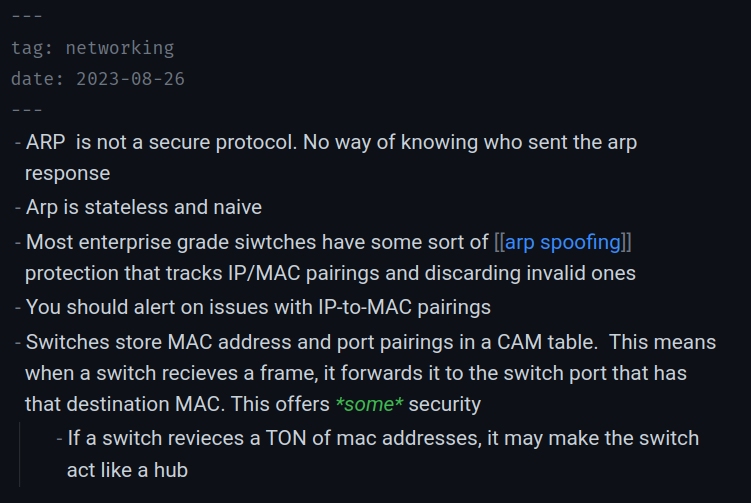This screenshot has height=503, width=751.
Task: Click the nested bullet dash before If a switch
Action: [61, 438]
